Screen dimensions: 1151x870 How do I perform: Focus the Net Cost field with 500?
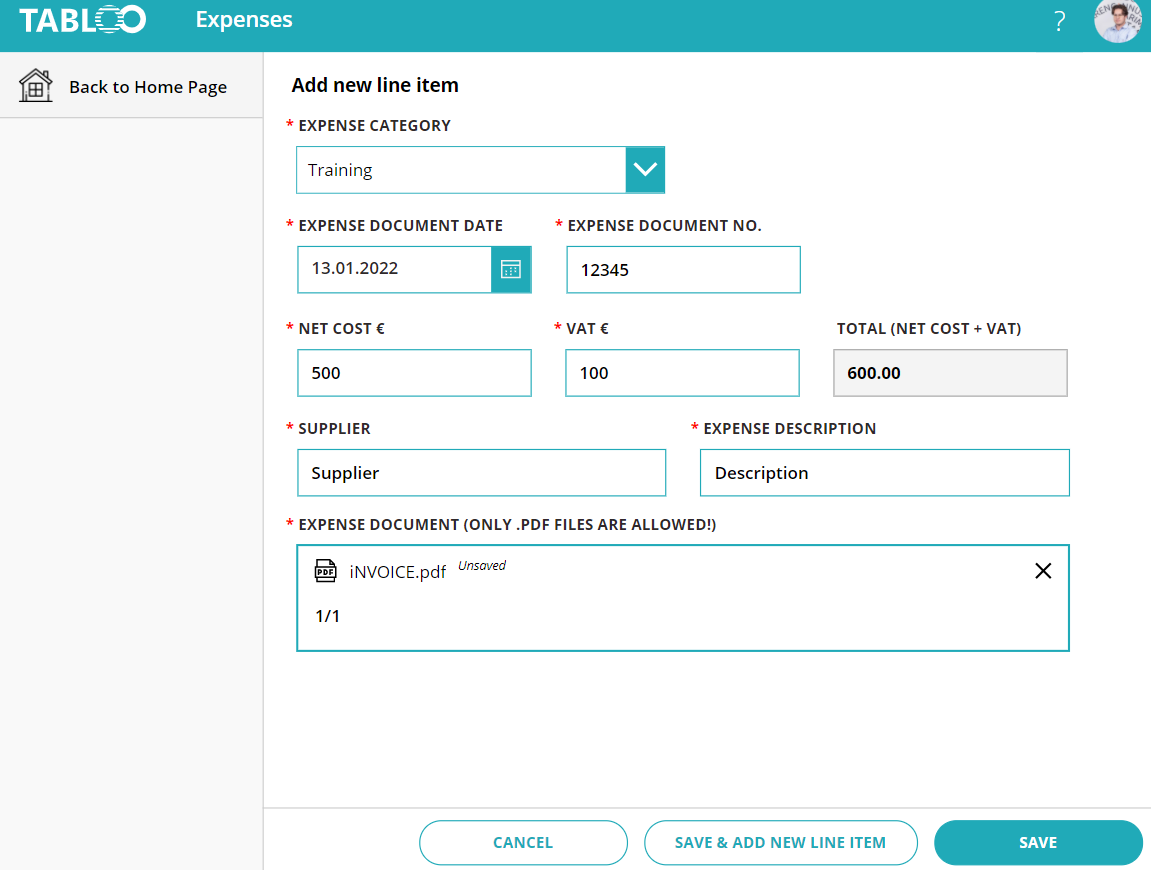[x=414, y=373]
